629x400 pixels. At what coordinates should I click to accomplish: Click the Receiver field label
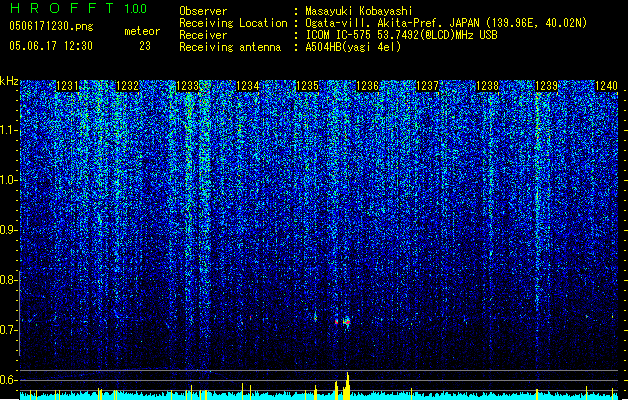coord(203,35)
